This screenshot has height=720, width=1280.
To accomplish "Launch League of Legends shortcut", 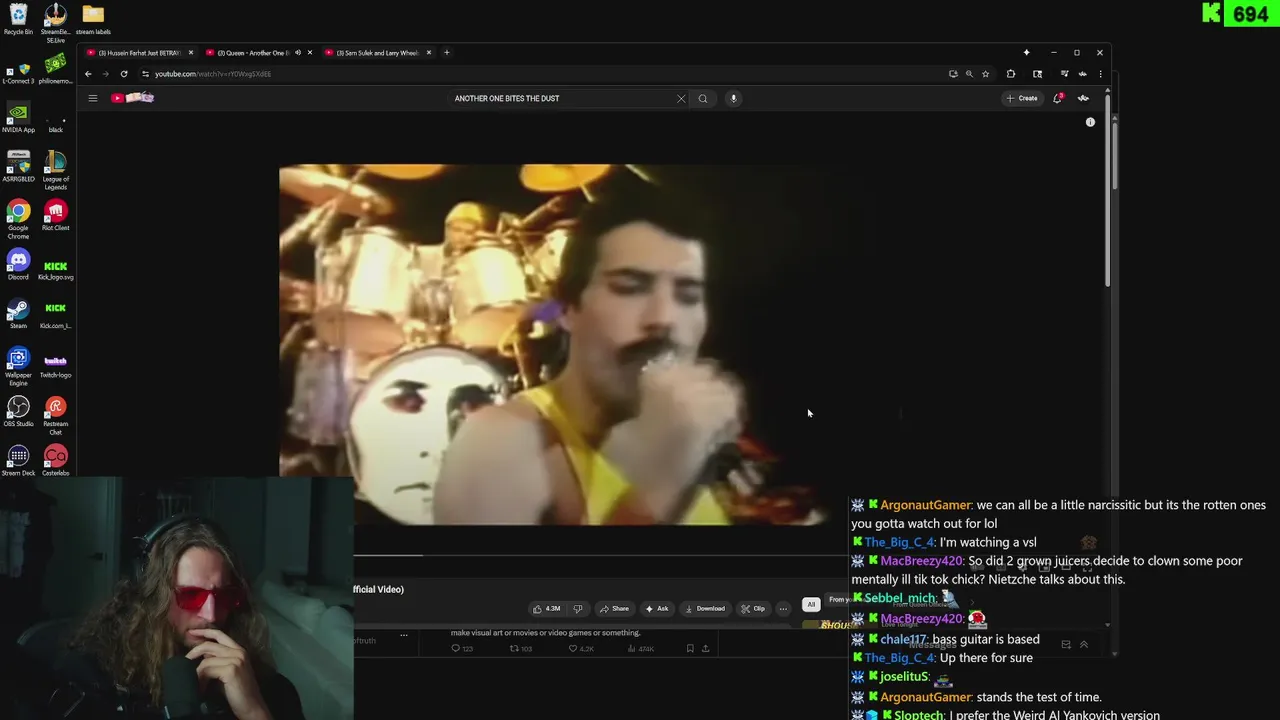I will (55, 170).
